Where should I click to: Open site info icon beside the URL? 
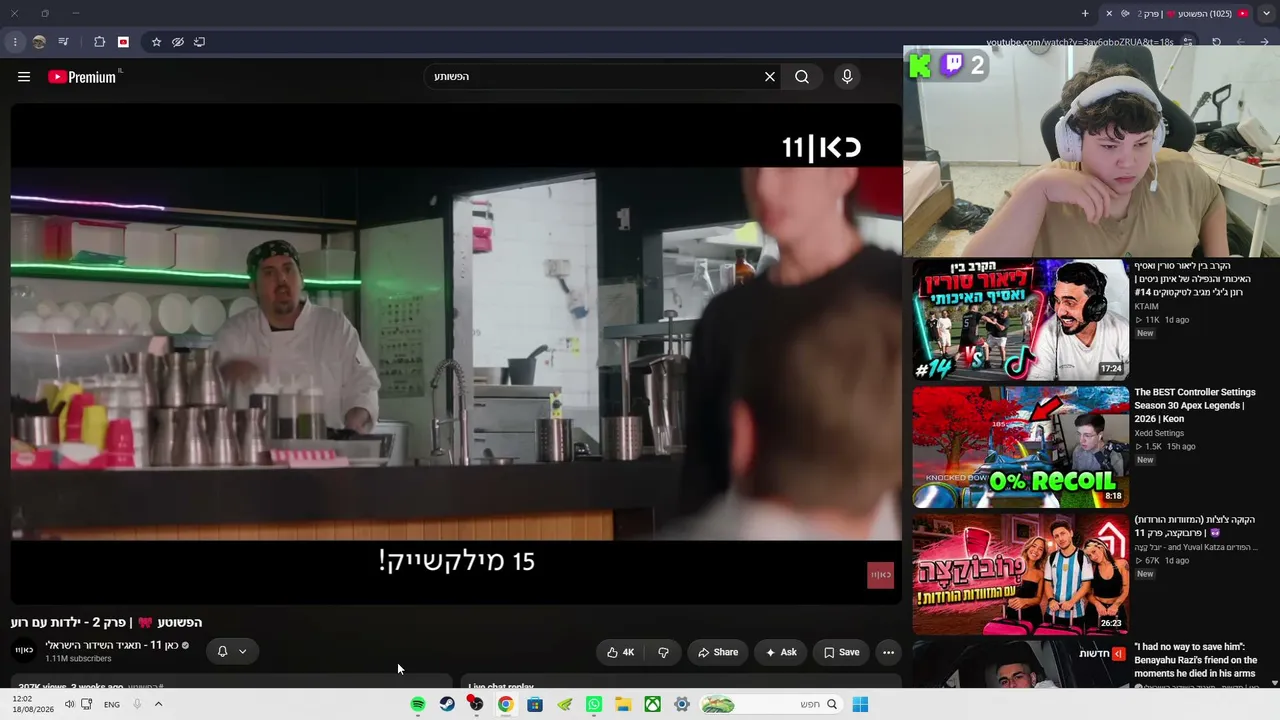point(1188,42)
